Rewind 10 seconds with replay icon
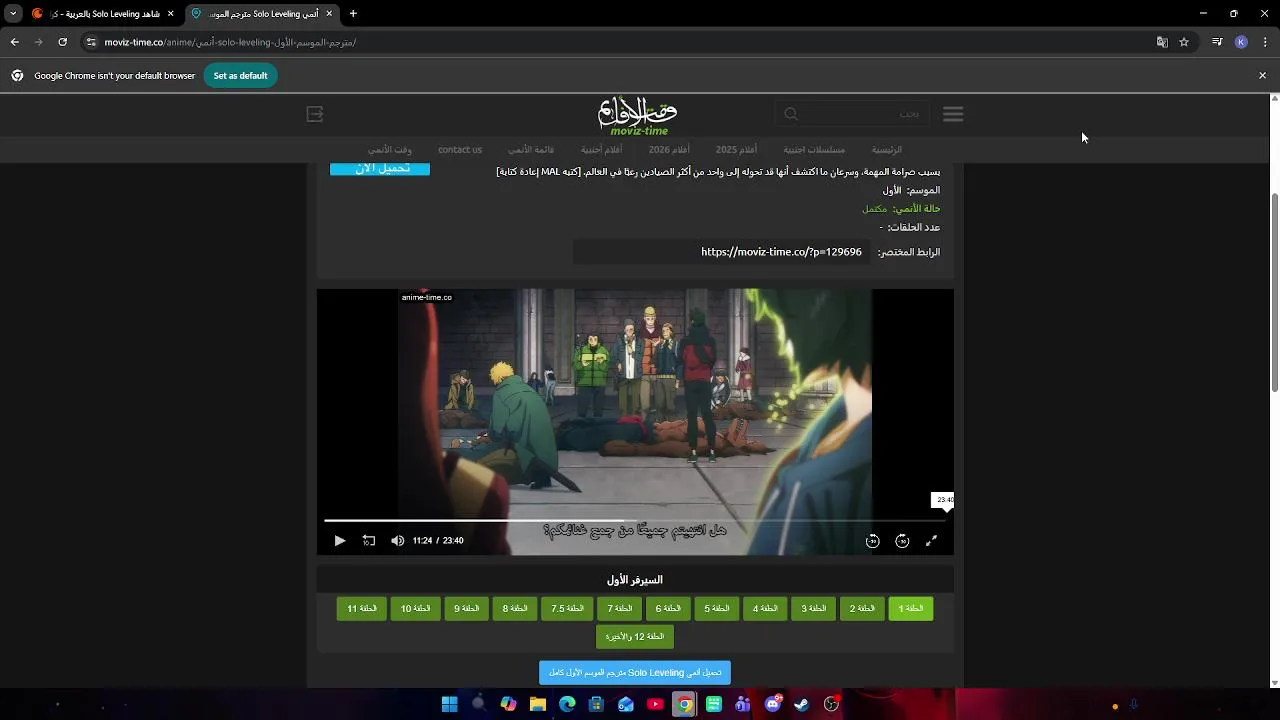 (369, 541)
